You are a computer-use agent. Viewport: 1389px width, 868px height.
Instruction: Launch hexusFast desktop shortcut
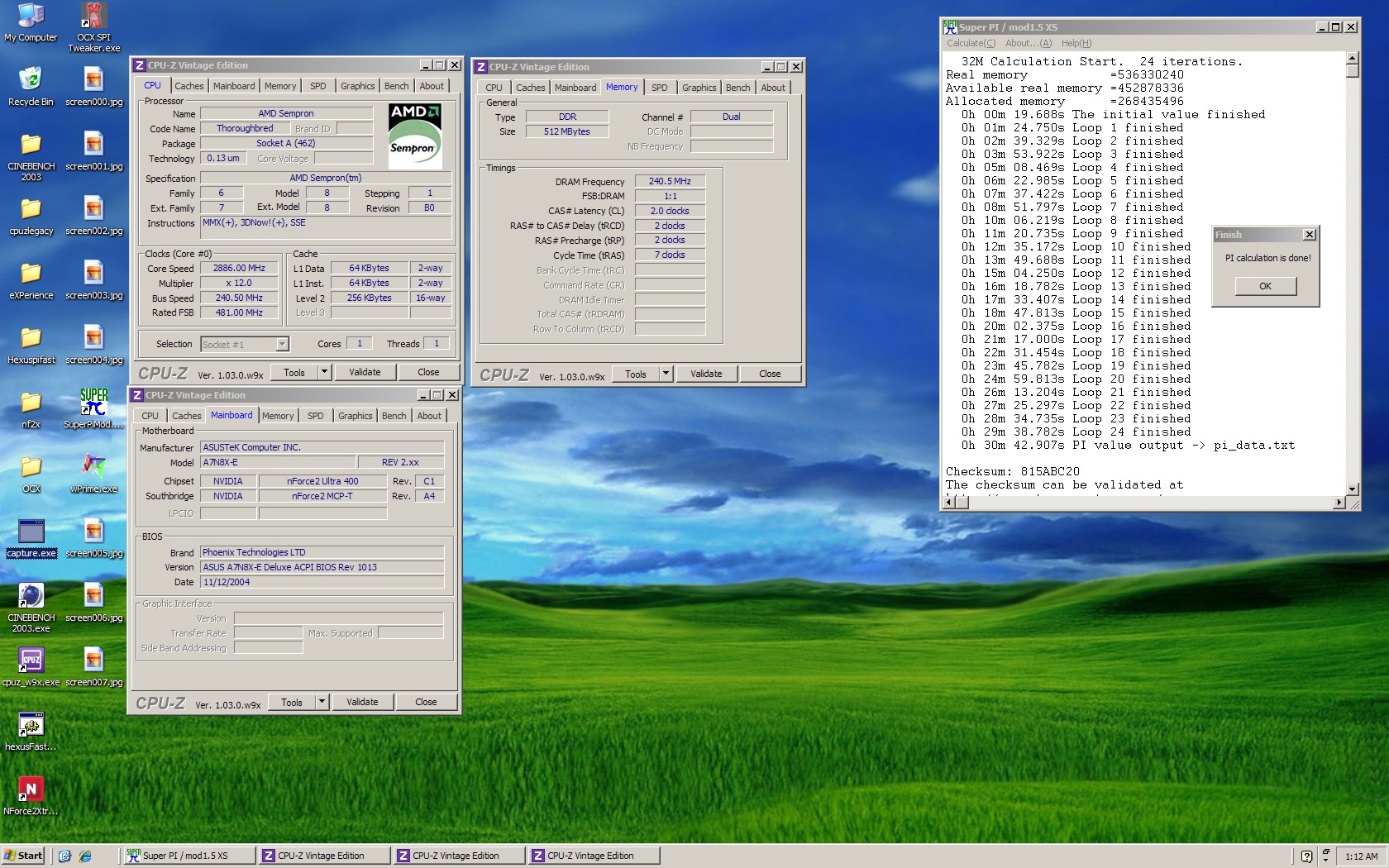pos(31,732)
